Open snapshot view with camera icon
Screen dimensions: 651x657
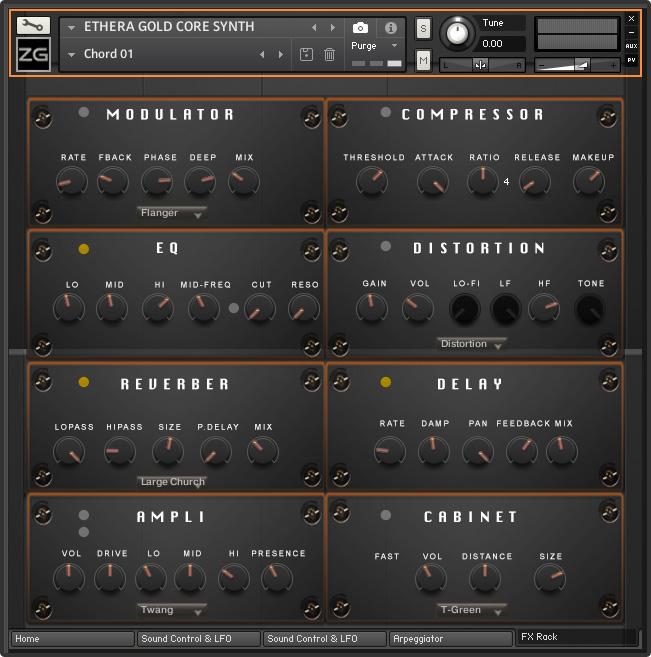(360, 28)
